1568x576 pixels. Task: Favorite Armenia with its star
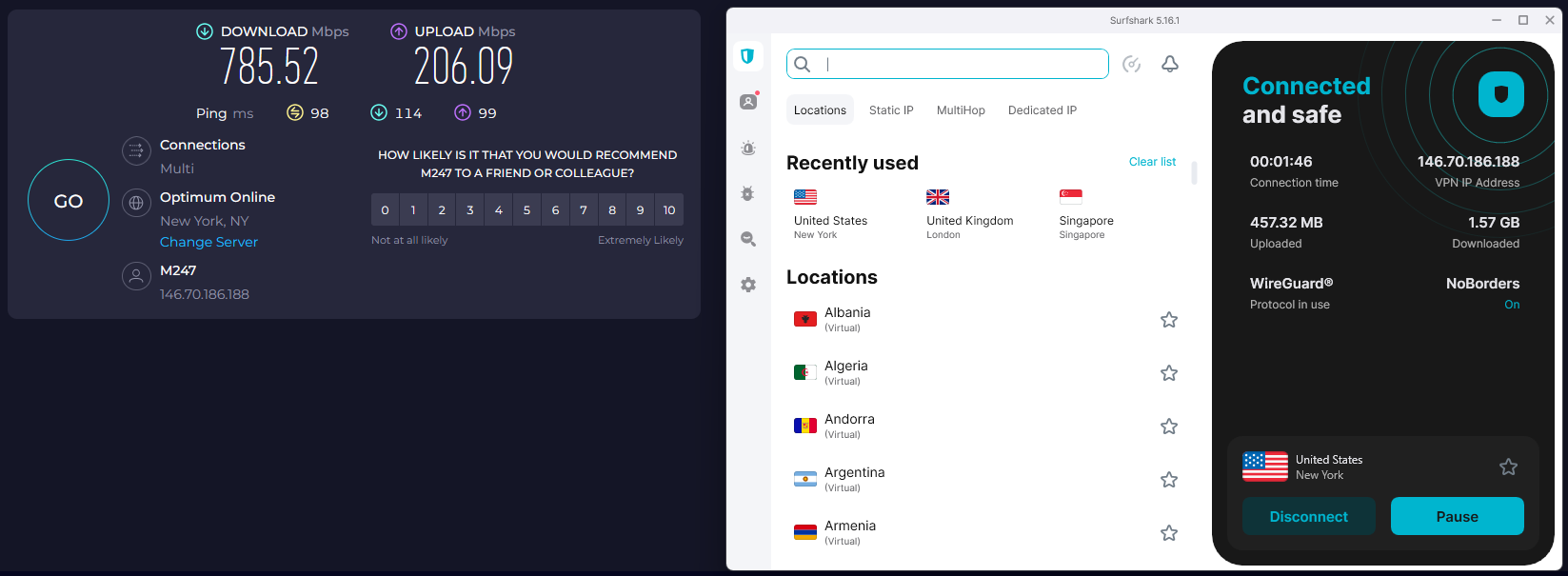pyautogui.click(x=1169, y=533)
